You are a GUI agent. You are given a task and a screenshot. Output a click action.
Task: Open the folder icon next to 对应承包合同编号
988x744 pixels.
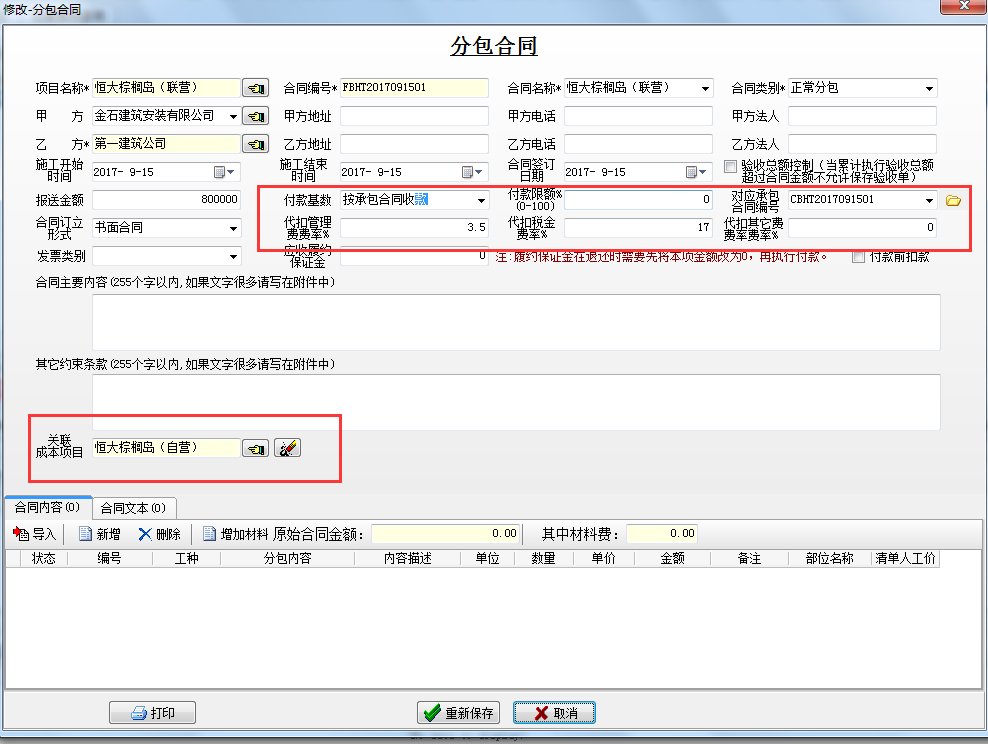953,200
